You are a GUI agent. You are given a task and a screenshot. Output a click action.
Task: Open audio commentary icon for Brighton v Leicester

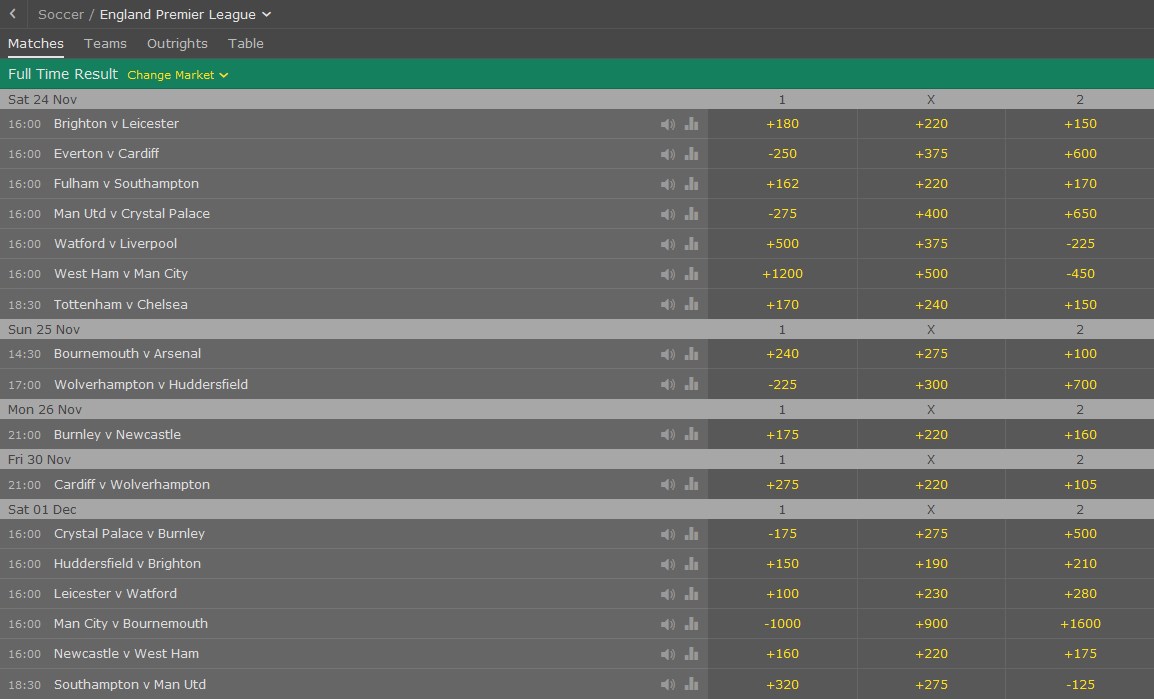pyautogui.click(x=668, y=124)
